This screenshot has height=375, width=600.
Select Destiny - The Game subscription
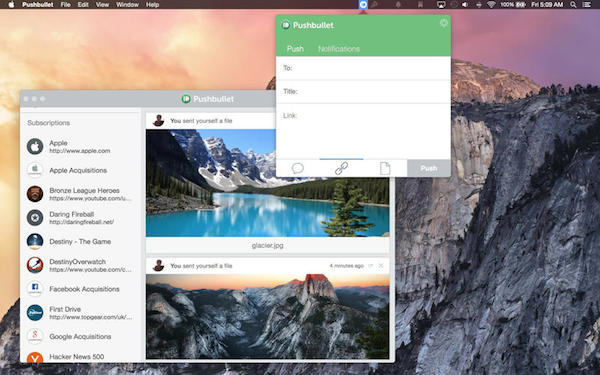tap(80, 241)
